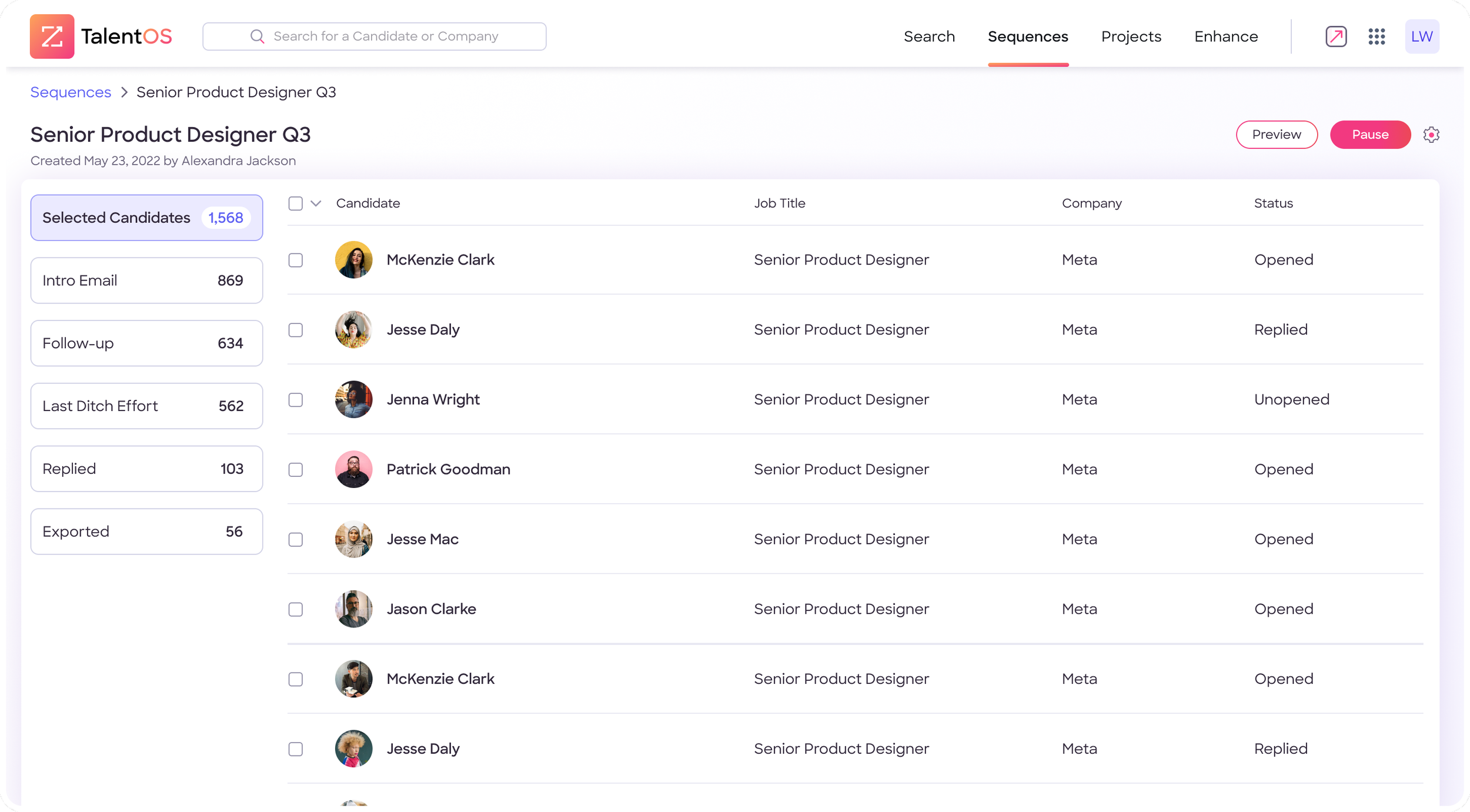Image resolution: width=1470 pixels, height=812 pixels.
Task: Tick the checkbox next to Jason Clarke
Action: [295, 609]
